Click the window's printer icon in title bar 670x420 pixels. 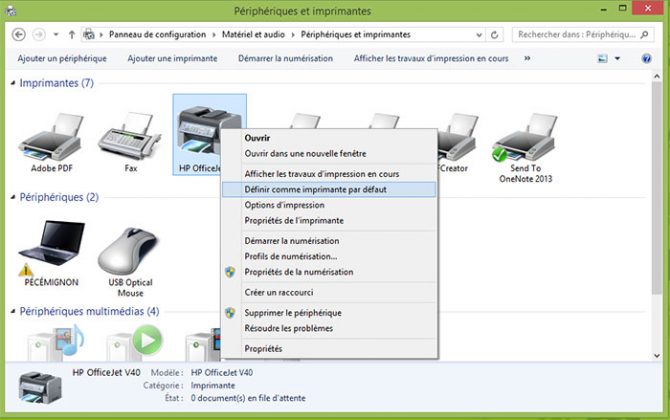(10, 11)
